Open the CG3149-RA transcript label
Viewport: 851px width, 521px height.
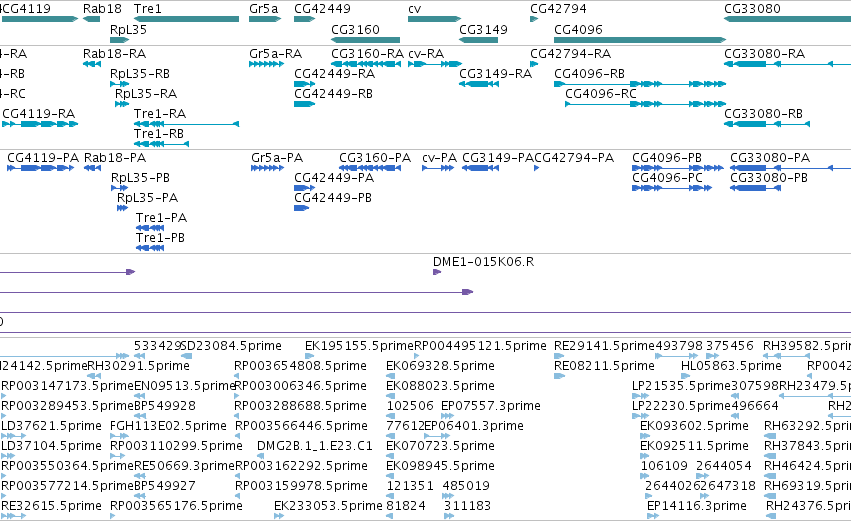click(x=496, y=74)
